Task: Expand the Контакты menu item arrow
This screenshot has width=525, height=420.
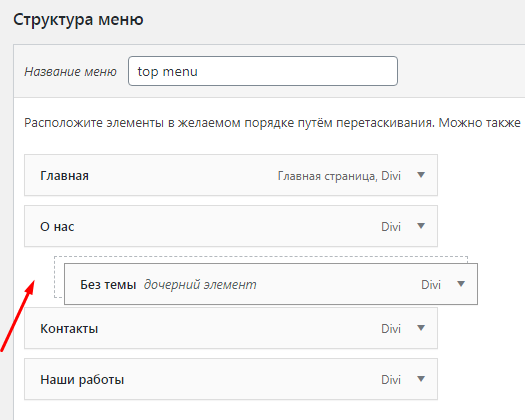Action: point(421,328)
